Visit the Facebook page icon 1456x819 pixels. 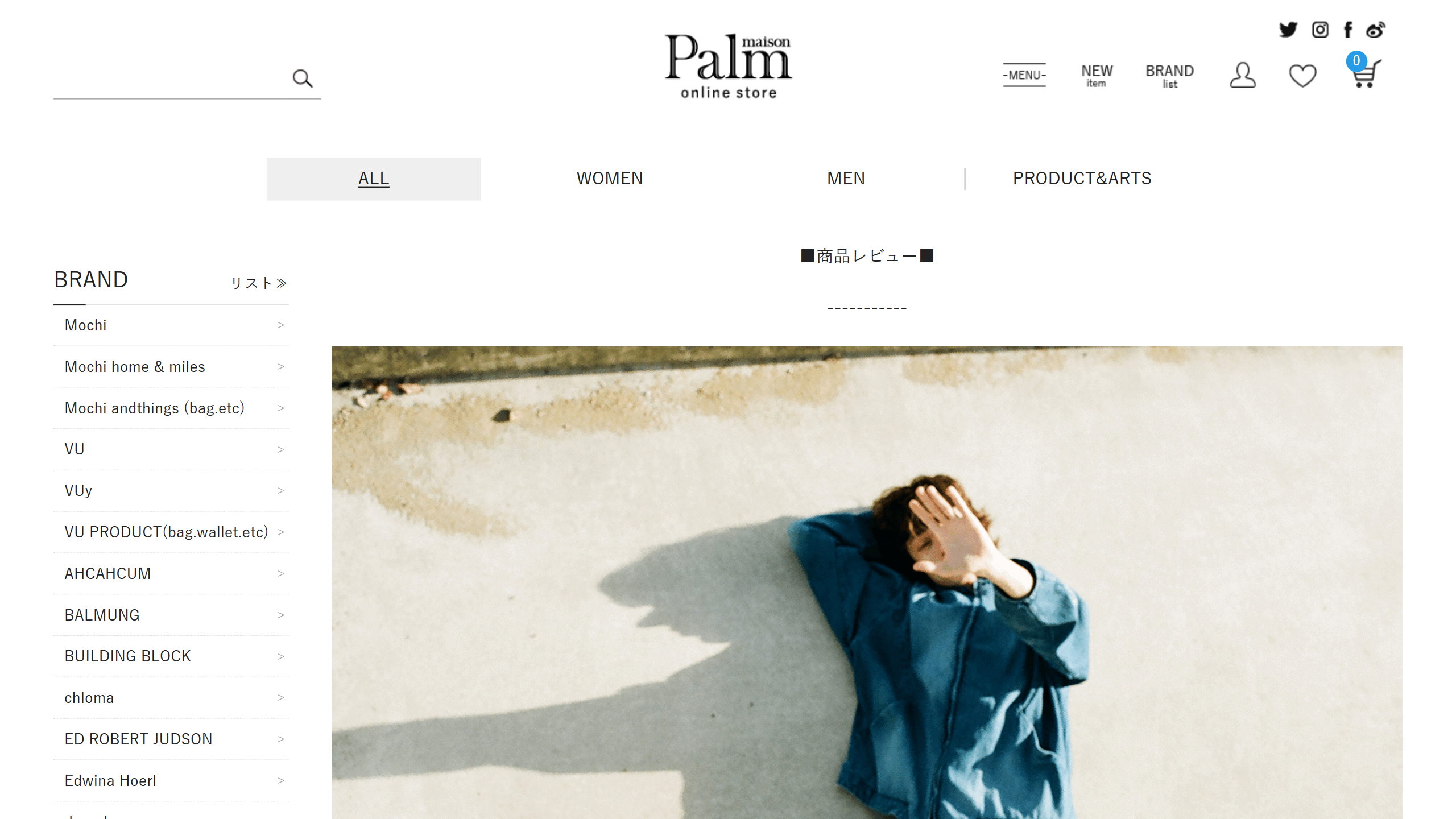(1348, 30)
